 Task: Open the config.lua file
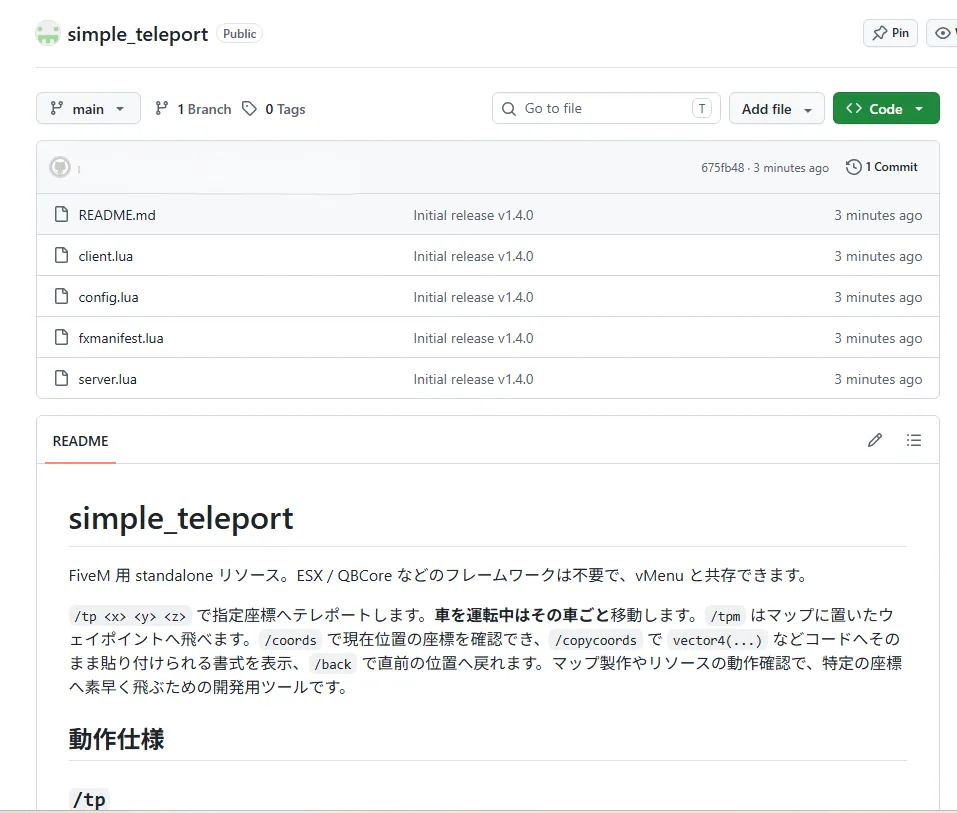(x=109, y=297)
